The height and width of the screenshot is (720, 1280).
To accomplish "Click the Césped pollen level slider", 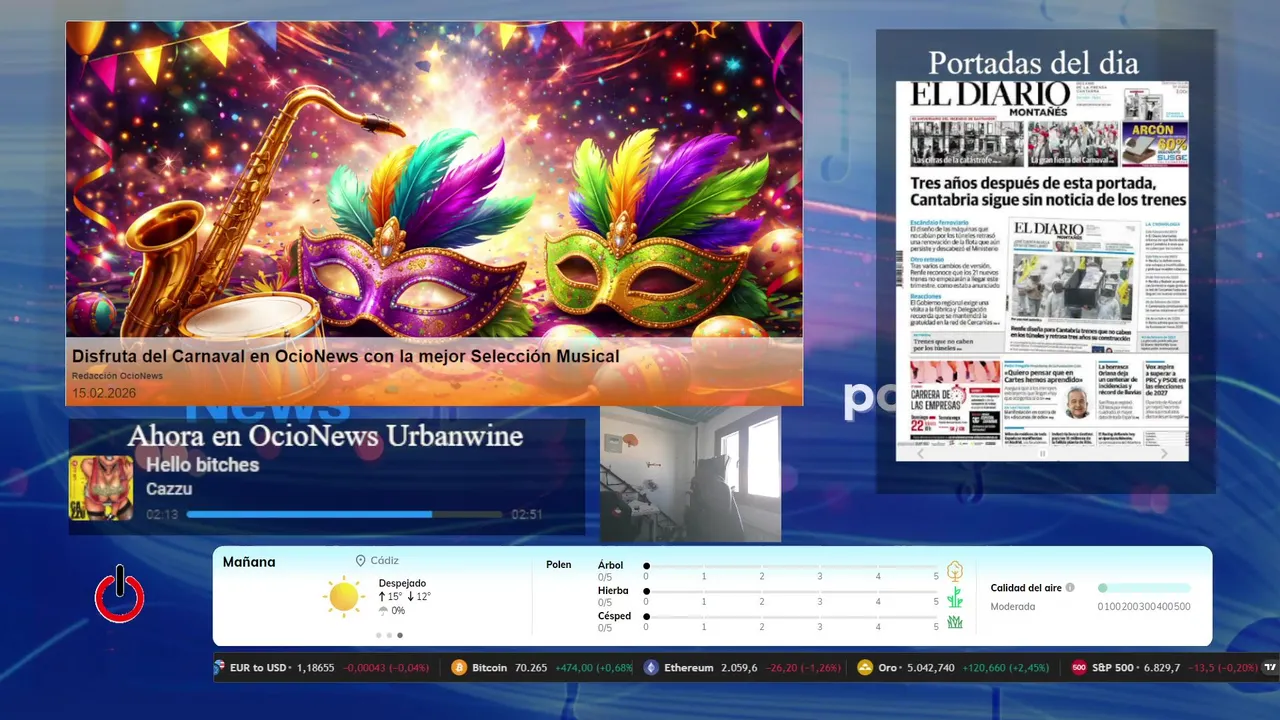I will click(x=791, y=617).
